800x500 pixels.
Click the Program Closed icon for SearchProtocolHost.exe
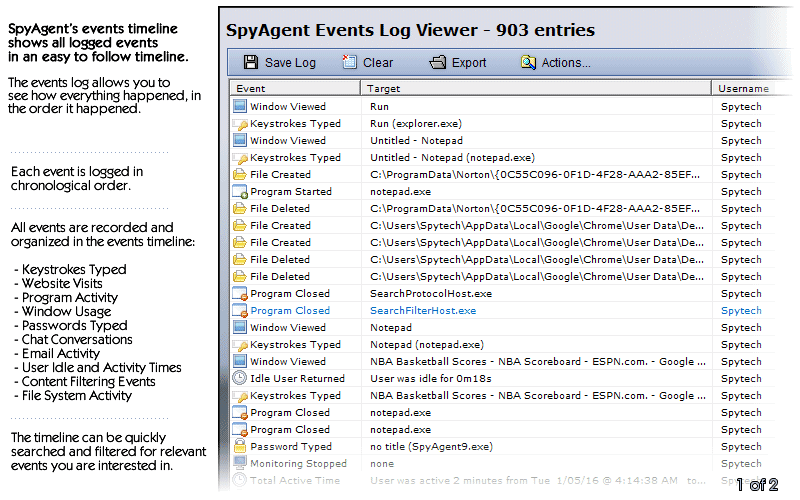pos(239,293)
